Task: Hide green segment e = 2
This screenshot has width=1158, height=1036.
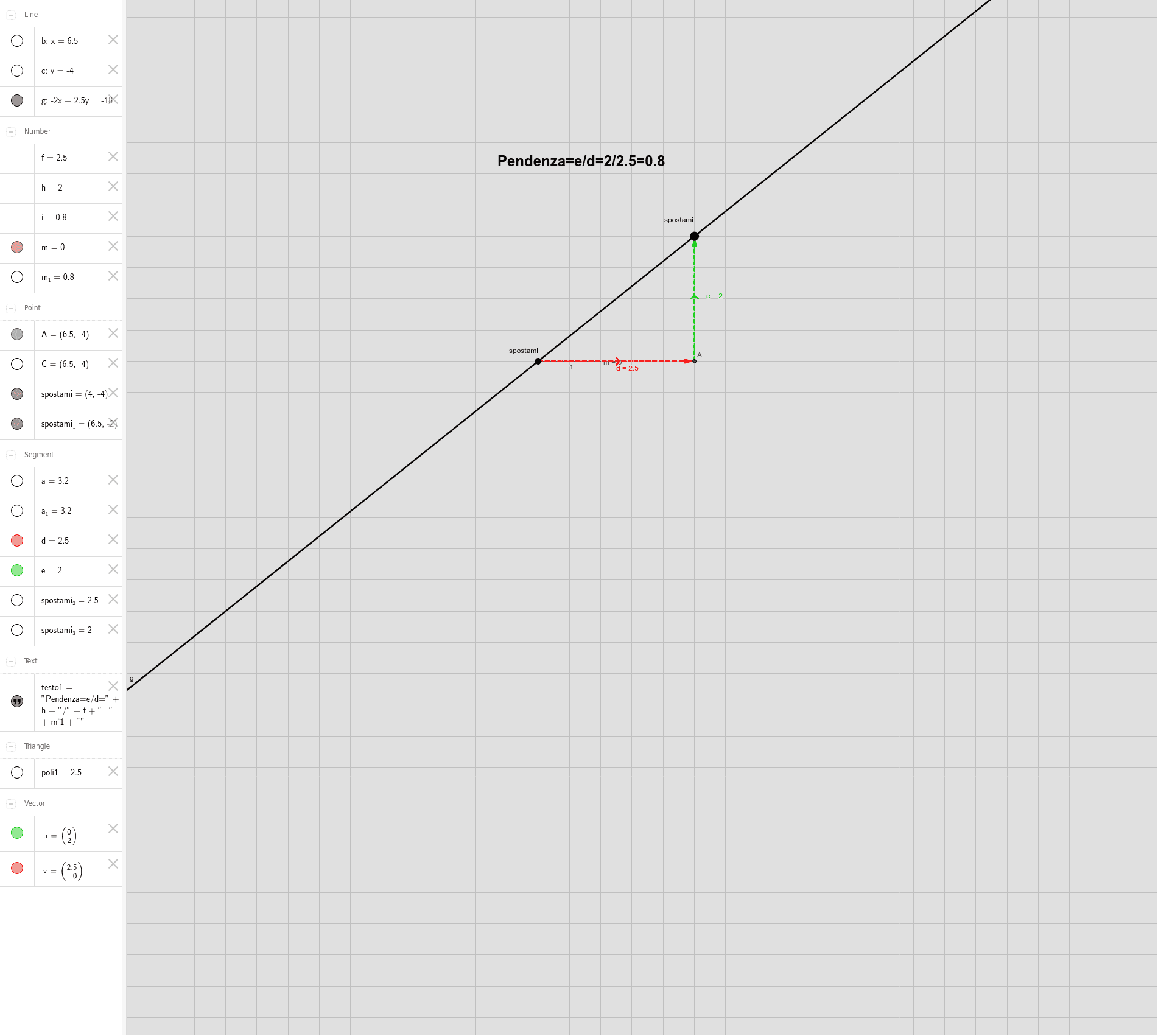Action: point(17,570)
